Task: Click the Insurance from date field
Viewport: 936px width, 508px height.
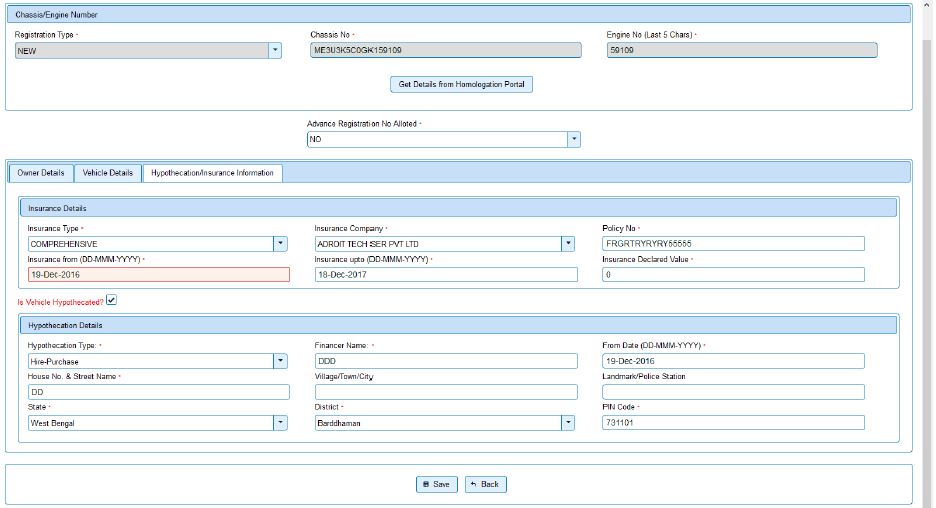Action: 159,275
